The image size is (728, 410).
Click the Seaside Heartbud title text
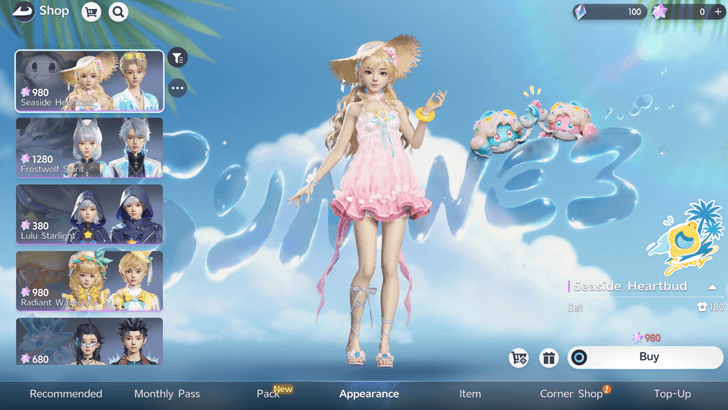[x=630, y=286]
